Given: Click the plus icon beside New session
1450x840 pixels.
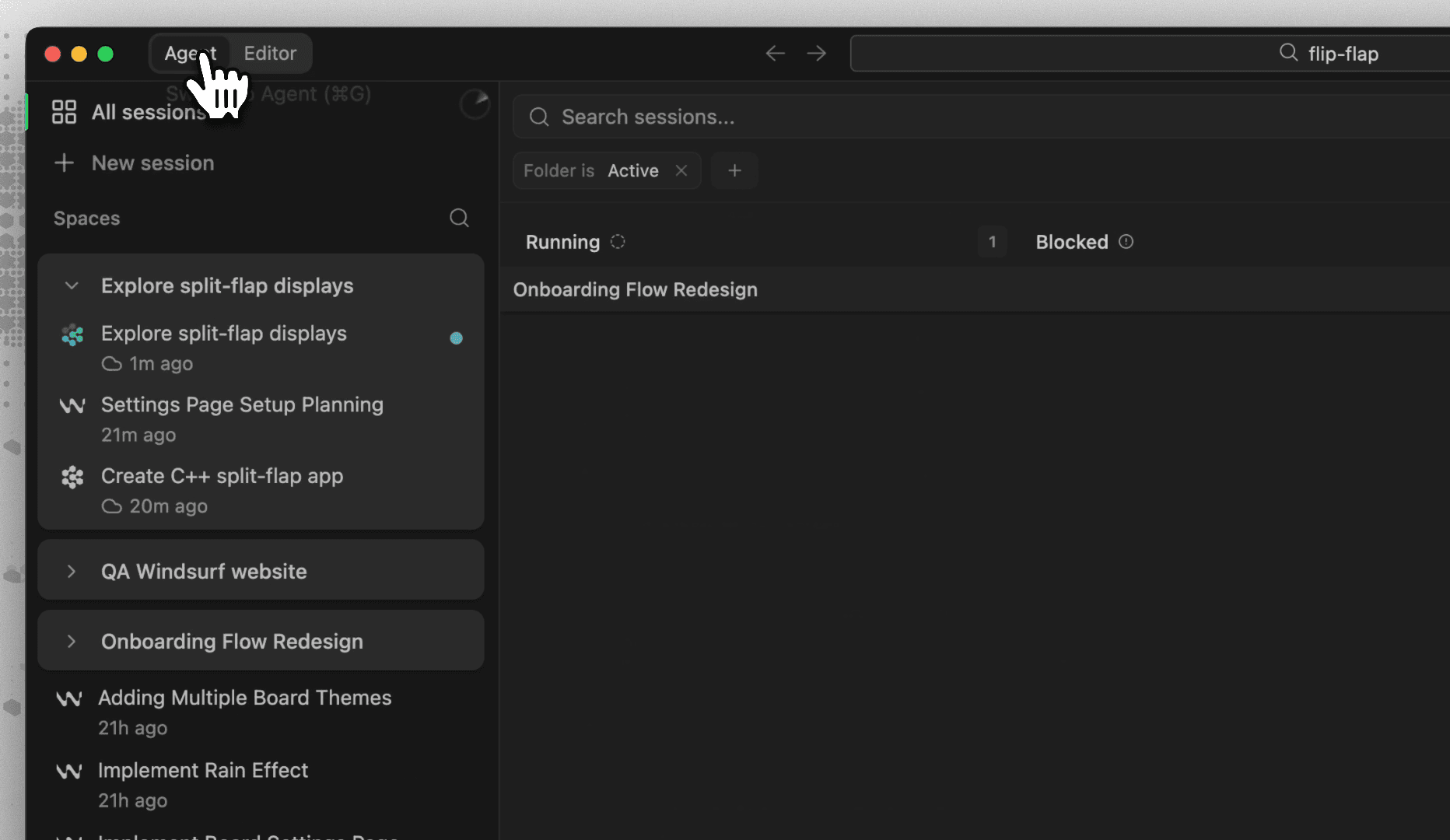Looking at the screenshot, I should click(64, 163).
